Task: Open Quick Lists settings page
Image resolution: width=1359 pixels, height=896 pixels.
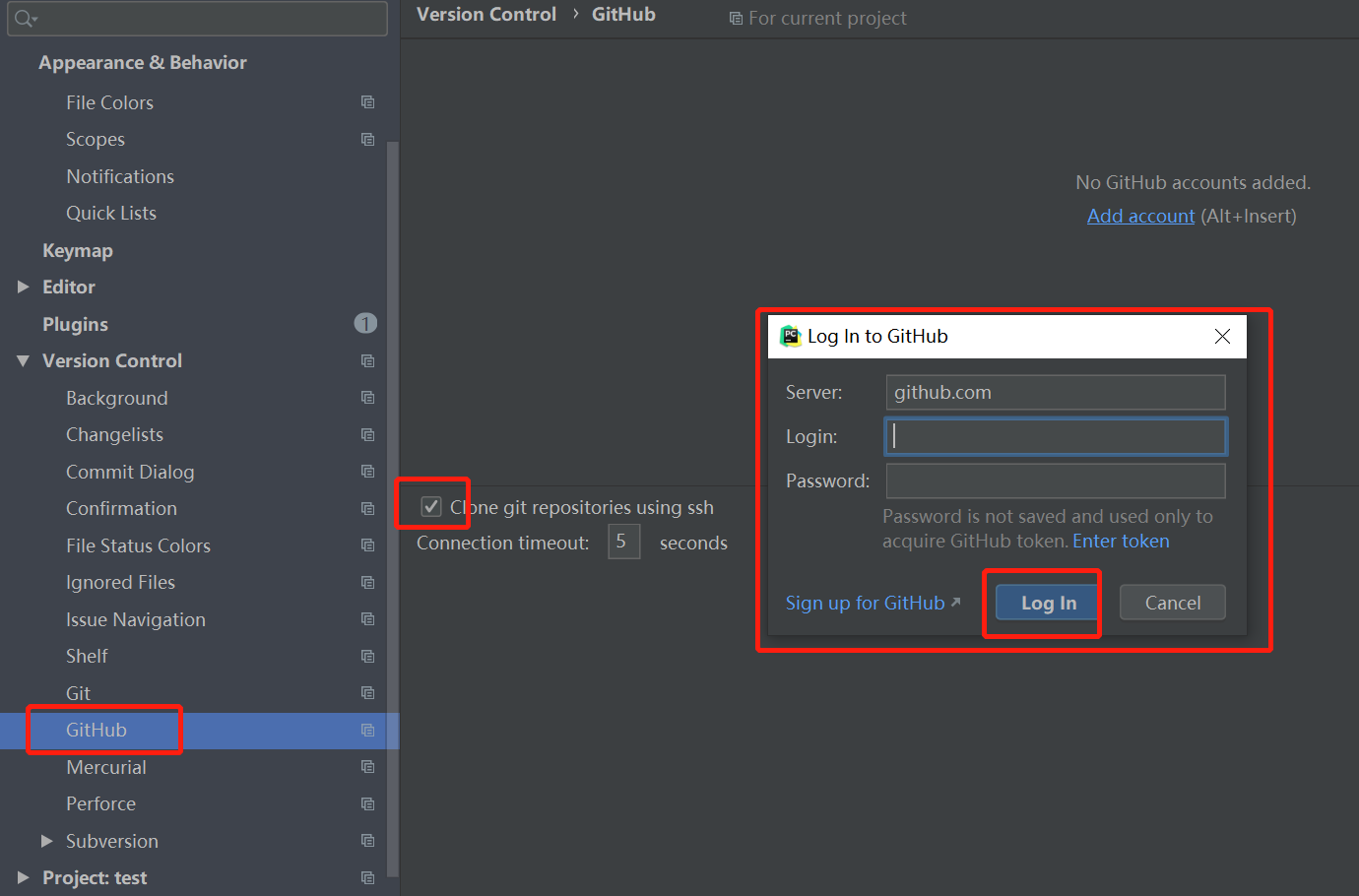Action: click(x=111, y=214)
